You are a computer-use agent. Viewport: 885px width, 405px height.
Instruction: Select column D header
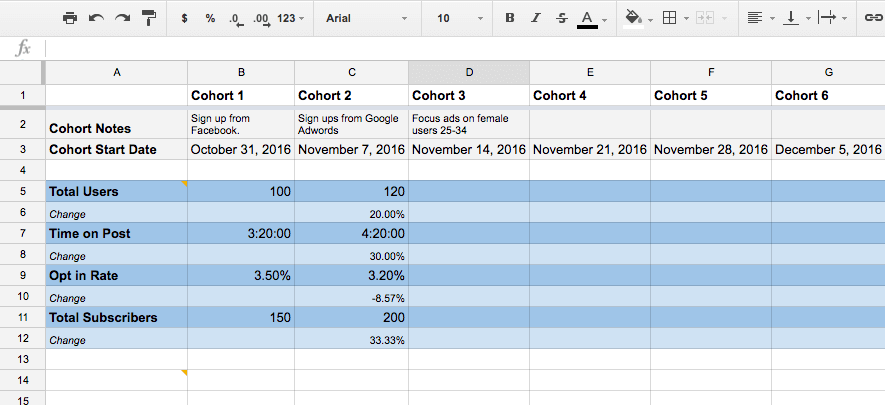pyautogui.click(x=469, y=72)
